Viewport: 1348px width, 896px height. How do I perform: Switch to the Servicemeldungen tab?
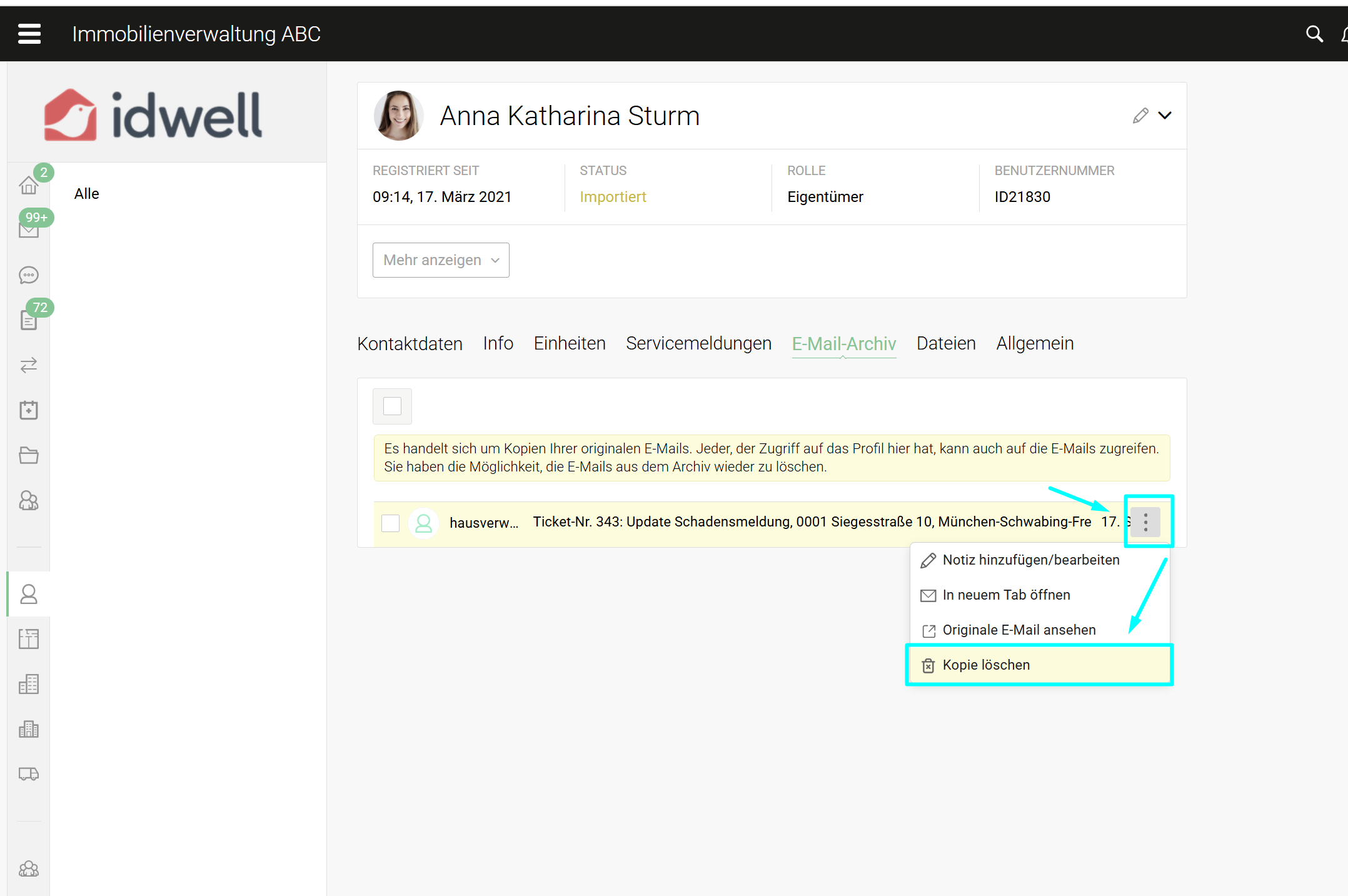698,343
